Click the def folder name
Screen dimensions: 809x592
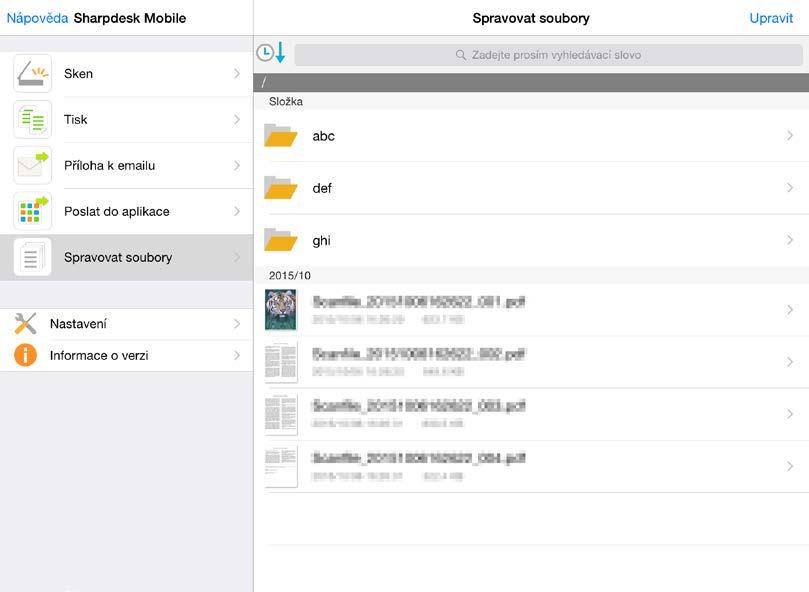(x=322, y=188)
